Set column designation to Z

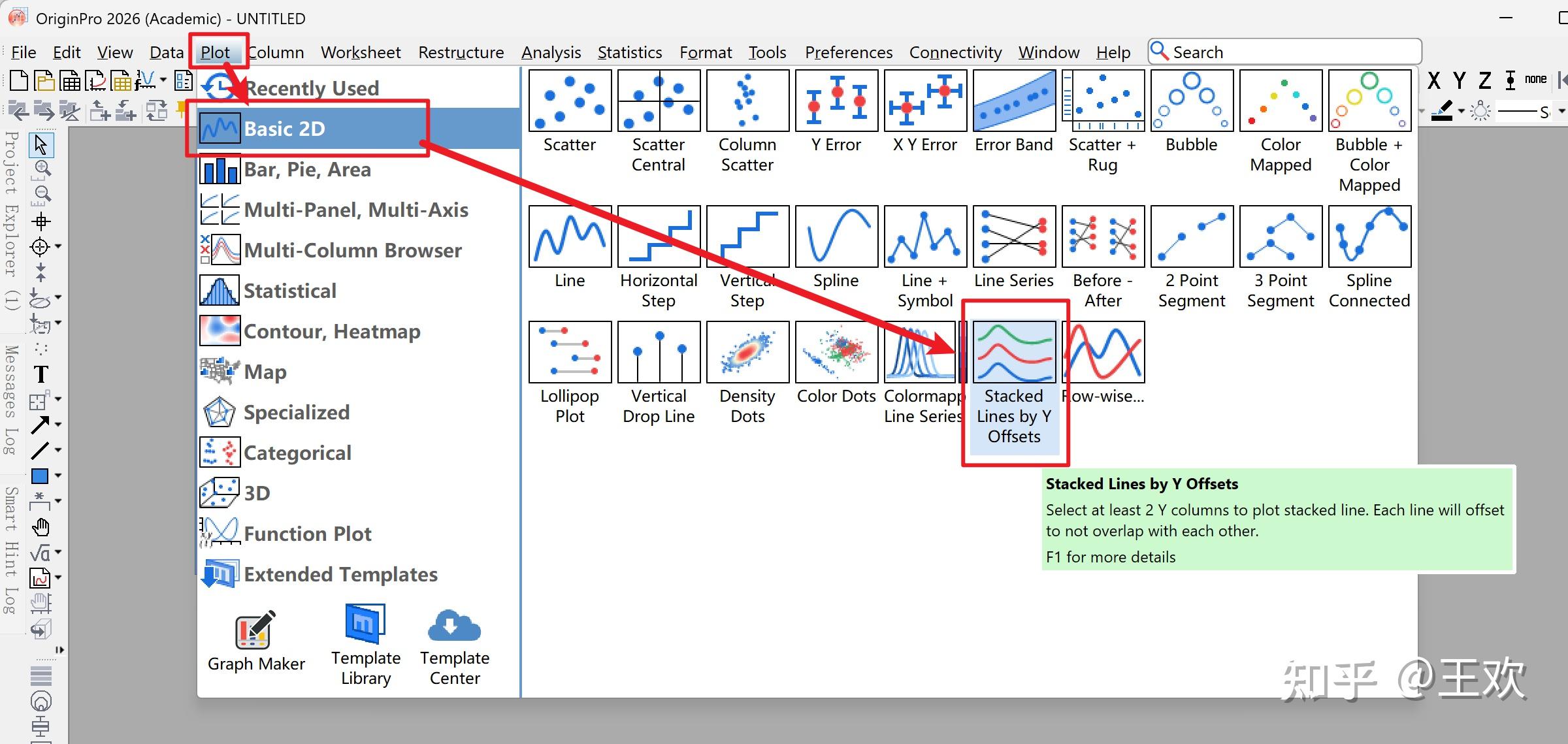tap(1484, 80)
